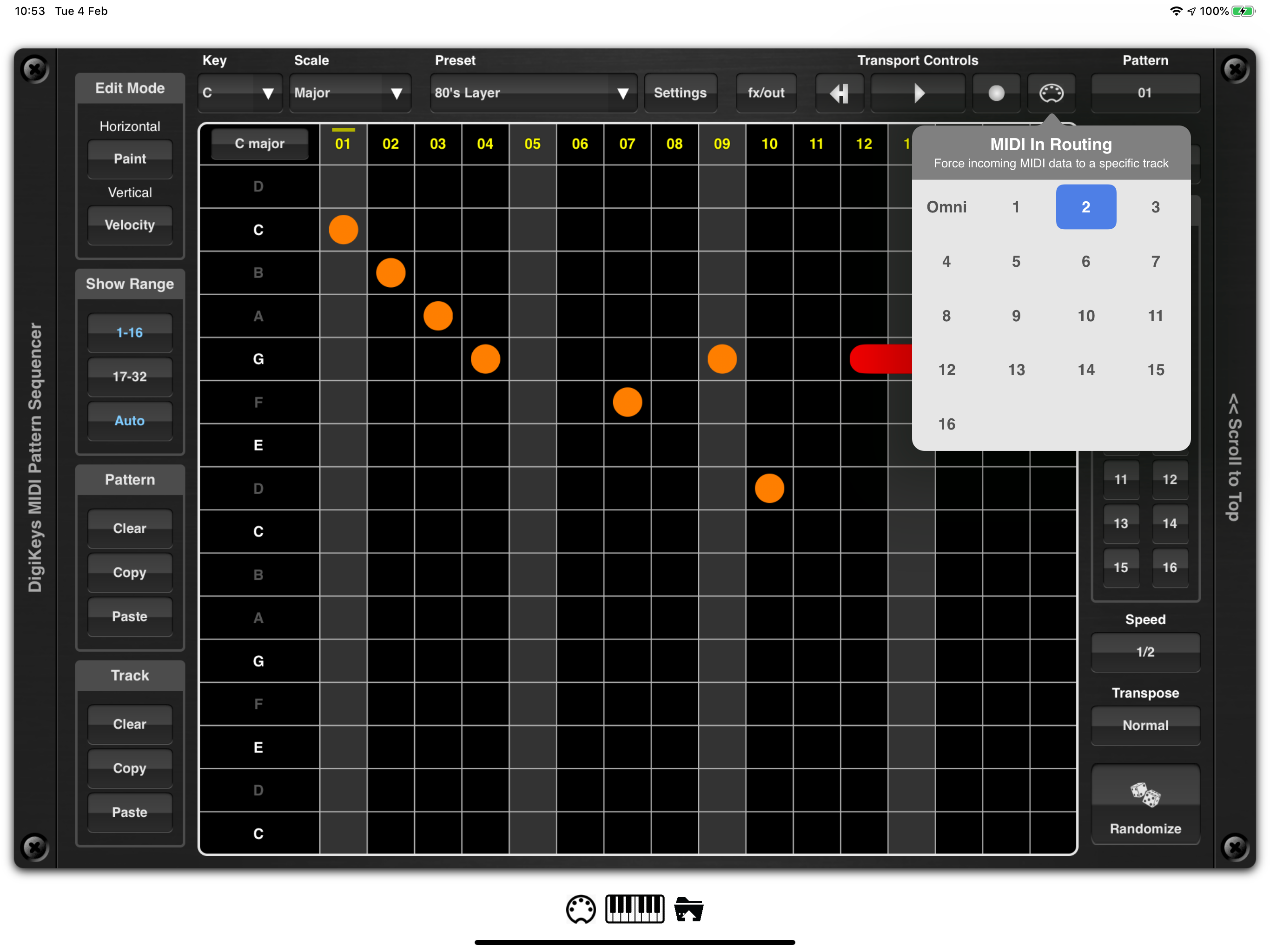Open the Key dropdown showing C
1270x952 pixels.
[239, 93]
